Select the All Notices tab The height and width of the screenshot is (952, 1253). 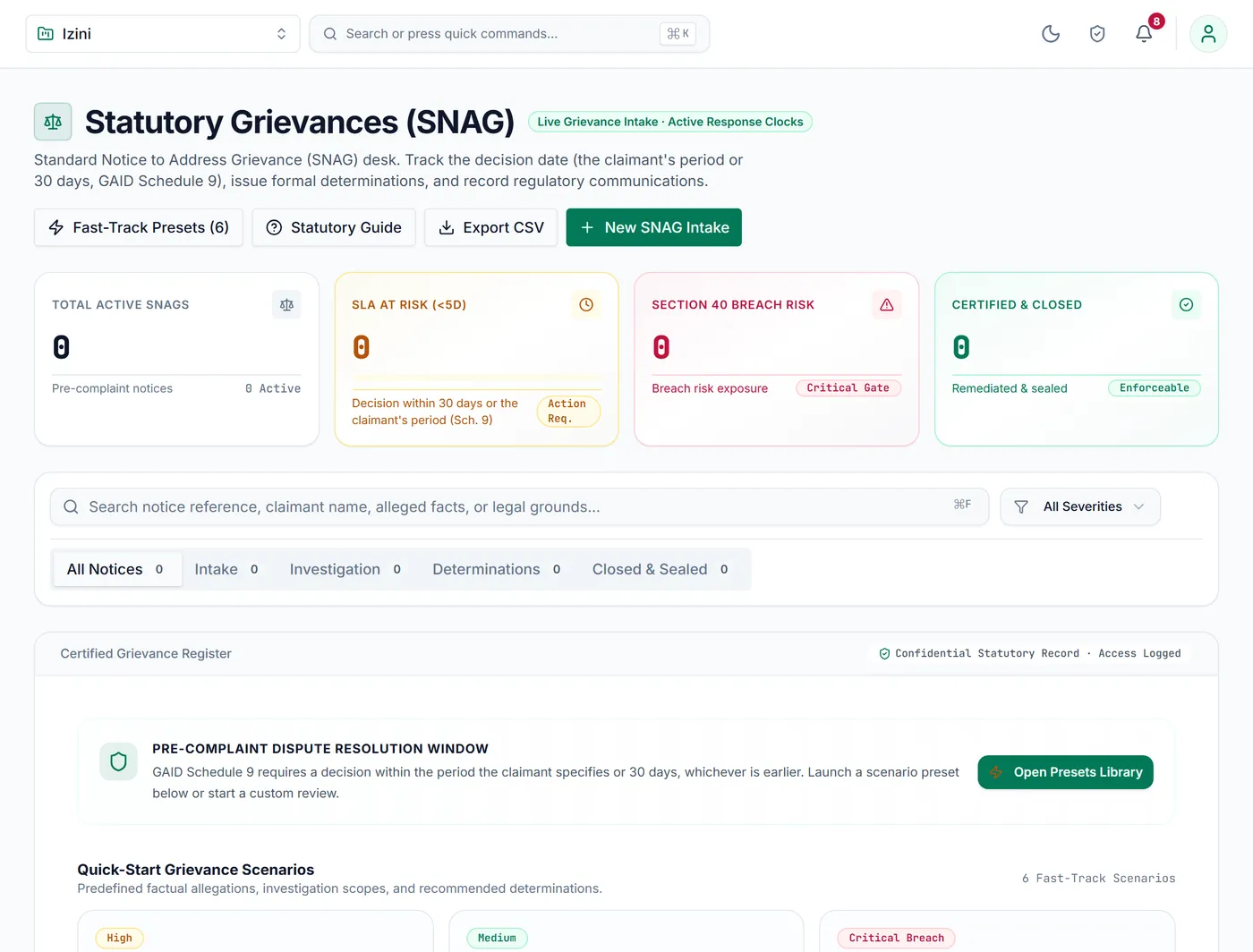117,569
